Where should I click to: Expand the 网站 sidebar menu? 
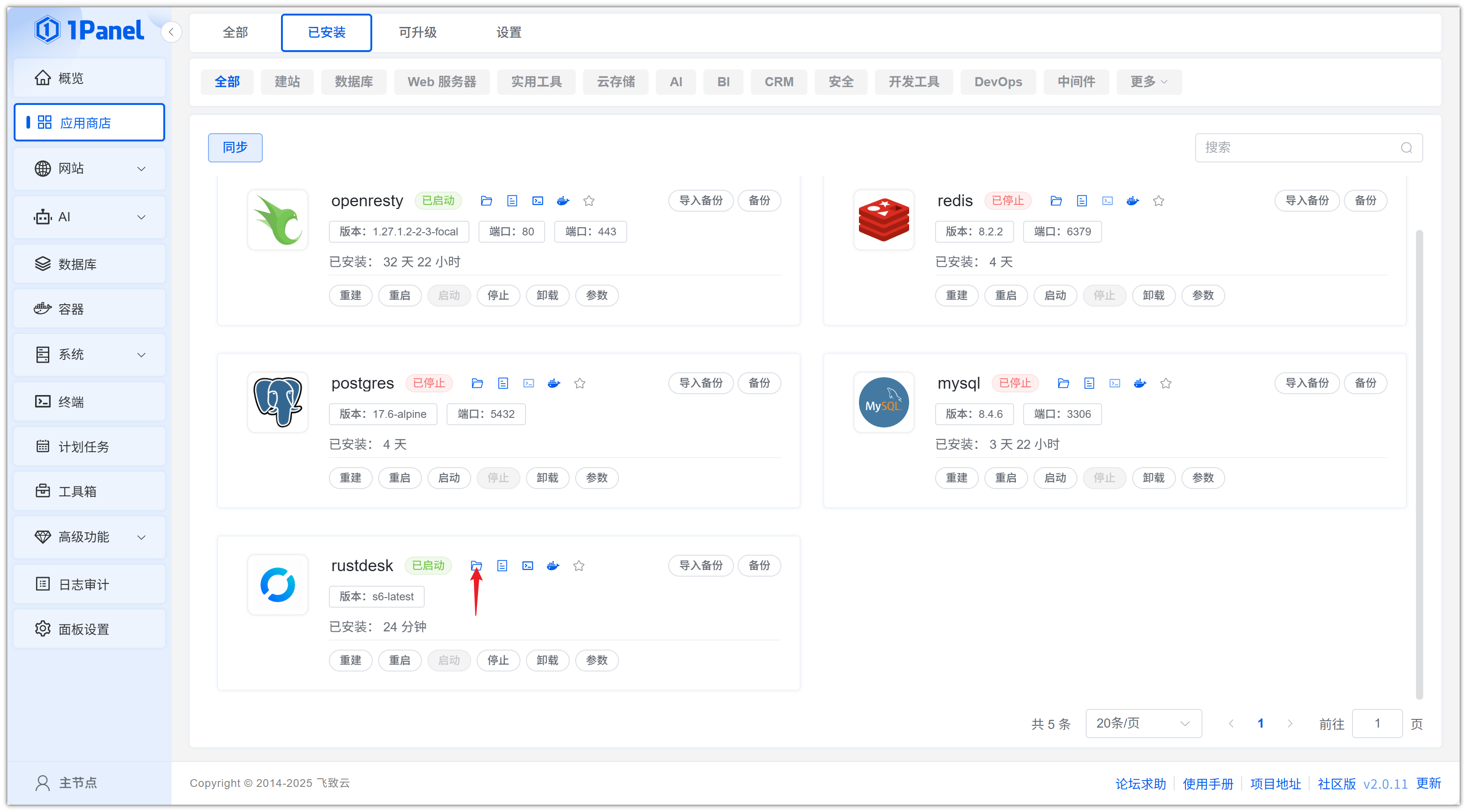point(89,168)
